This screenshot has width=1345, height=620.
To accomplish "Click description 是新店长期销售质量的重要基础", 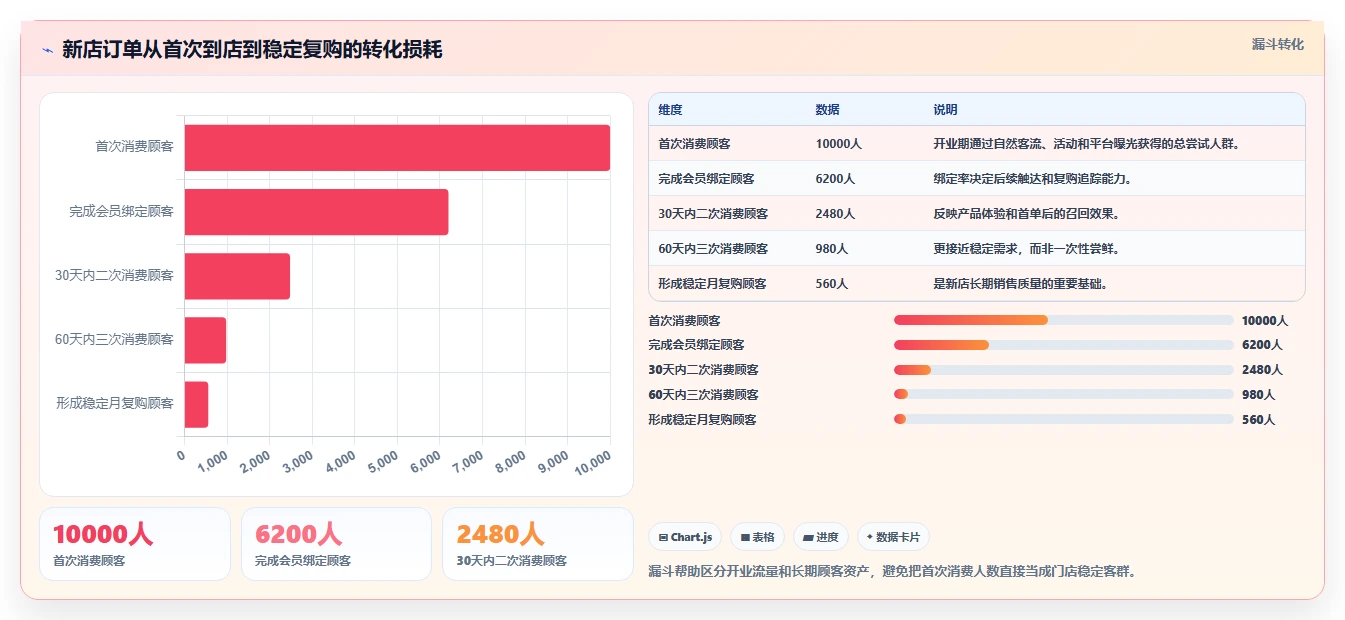I will point(1020,284).
